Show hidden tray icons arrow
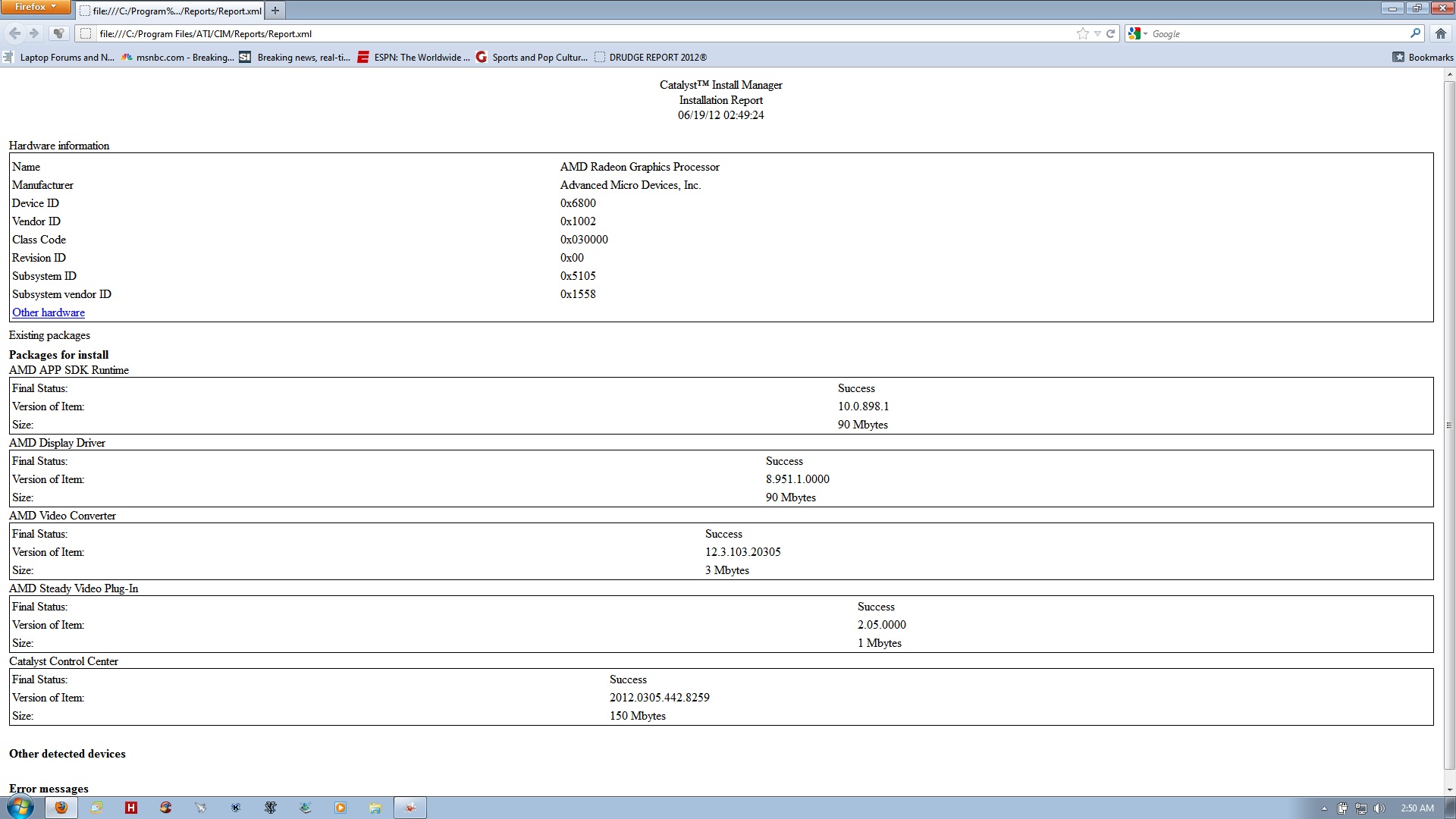1456x819 pixels. (1324, 808)
